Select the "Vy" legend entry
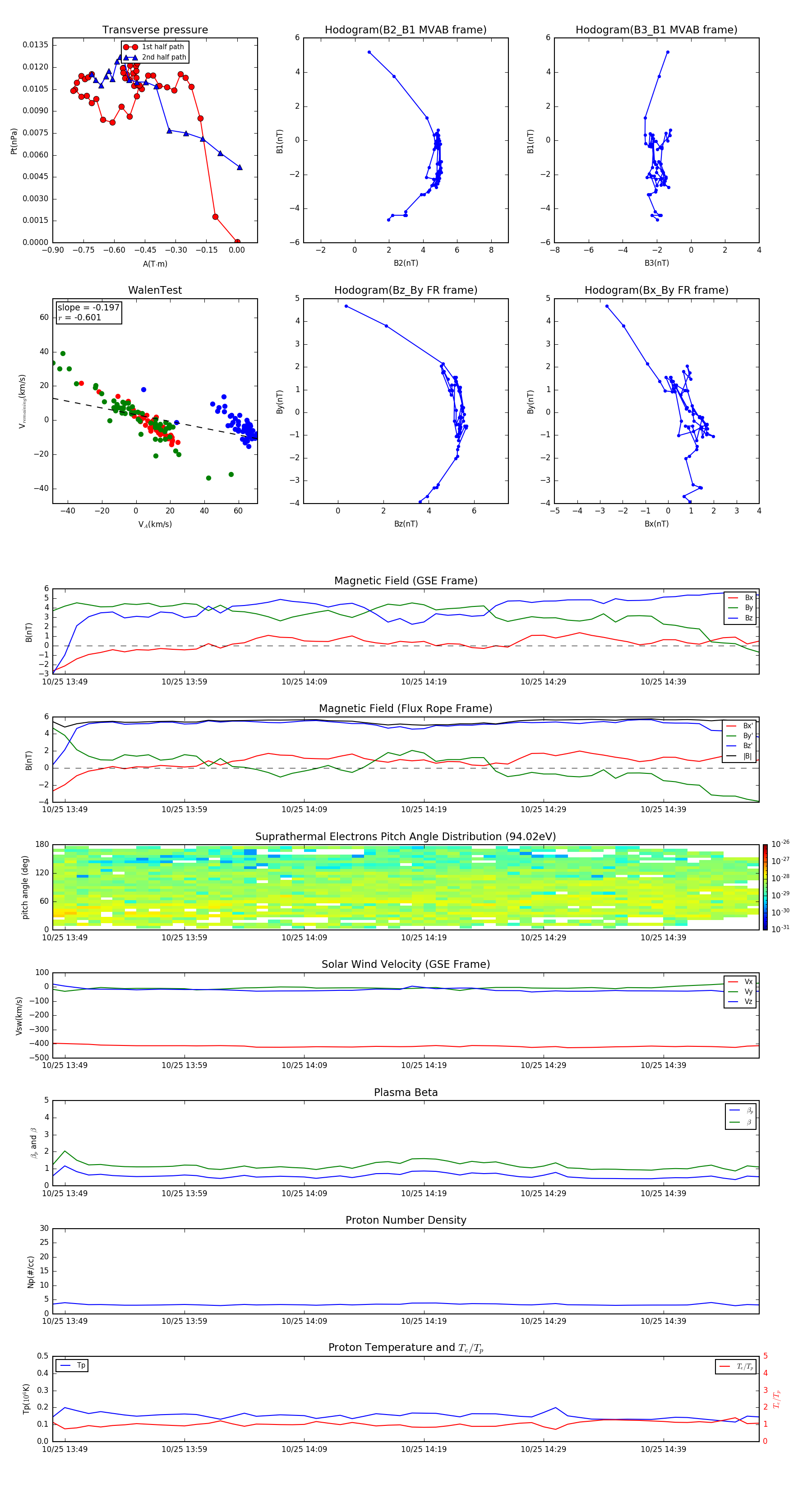 click(x=740, y=992)
